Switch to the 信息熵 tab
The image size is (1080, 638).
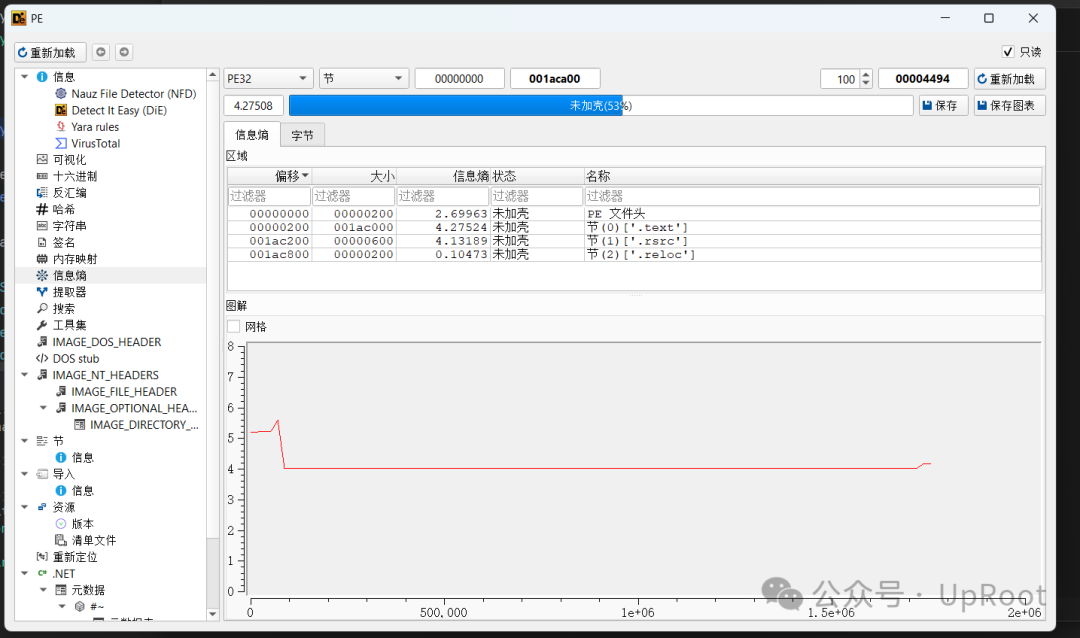(252, 134)
